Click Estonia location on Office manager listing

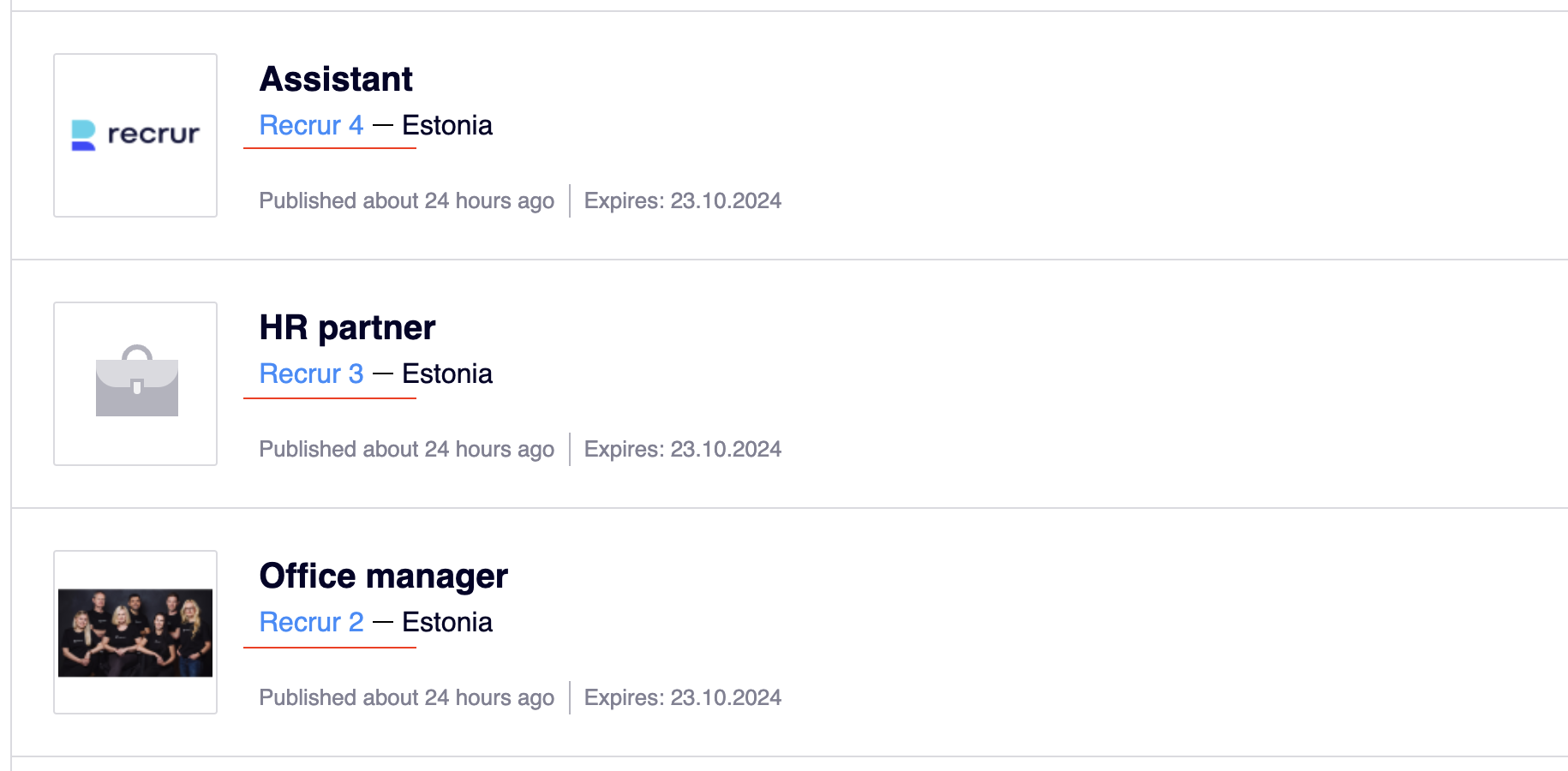(x=447, y=623)
